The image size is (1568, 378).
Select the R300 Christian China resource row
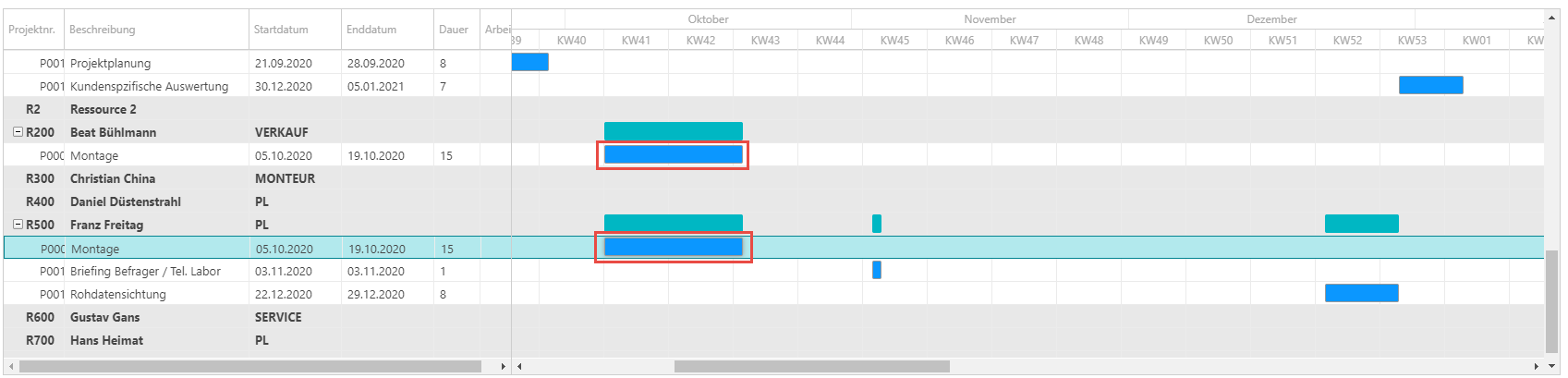(257, 178)
